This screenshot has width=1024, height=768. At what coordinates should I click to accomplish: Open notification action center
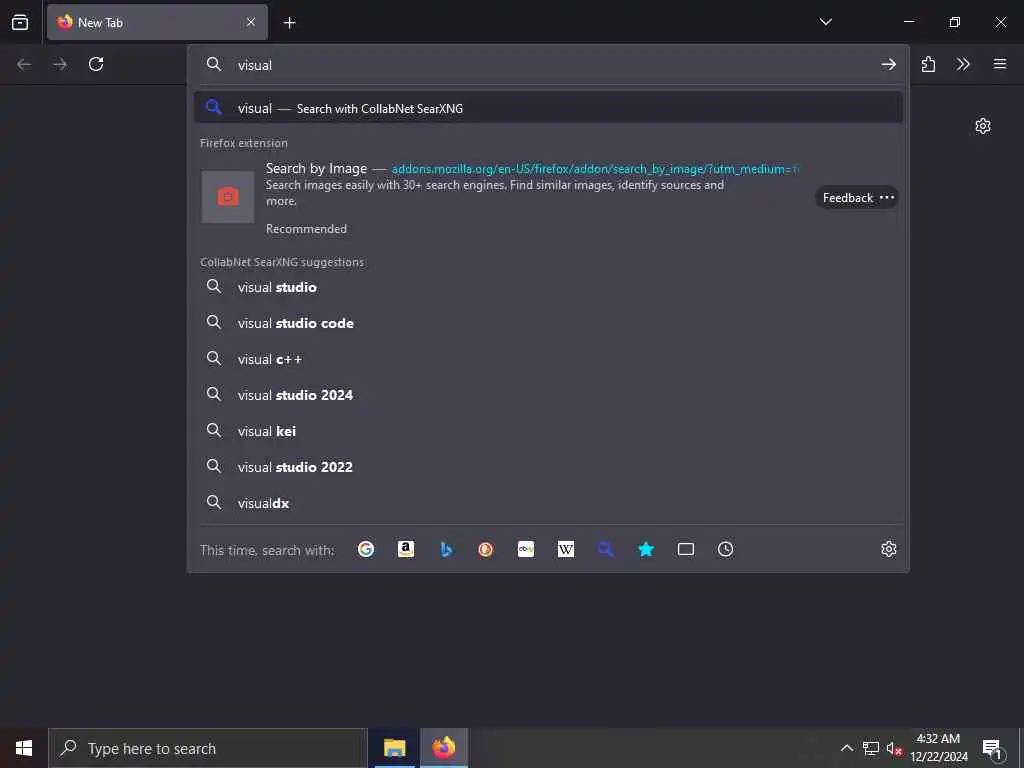[993, 749]
